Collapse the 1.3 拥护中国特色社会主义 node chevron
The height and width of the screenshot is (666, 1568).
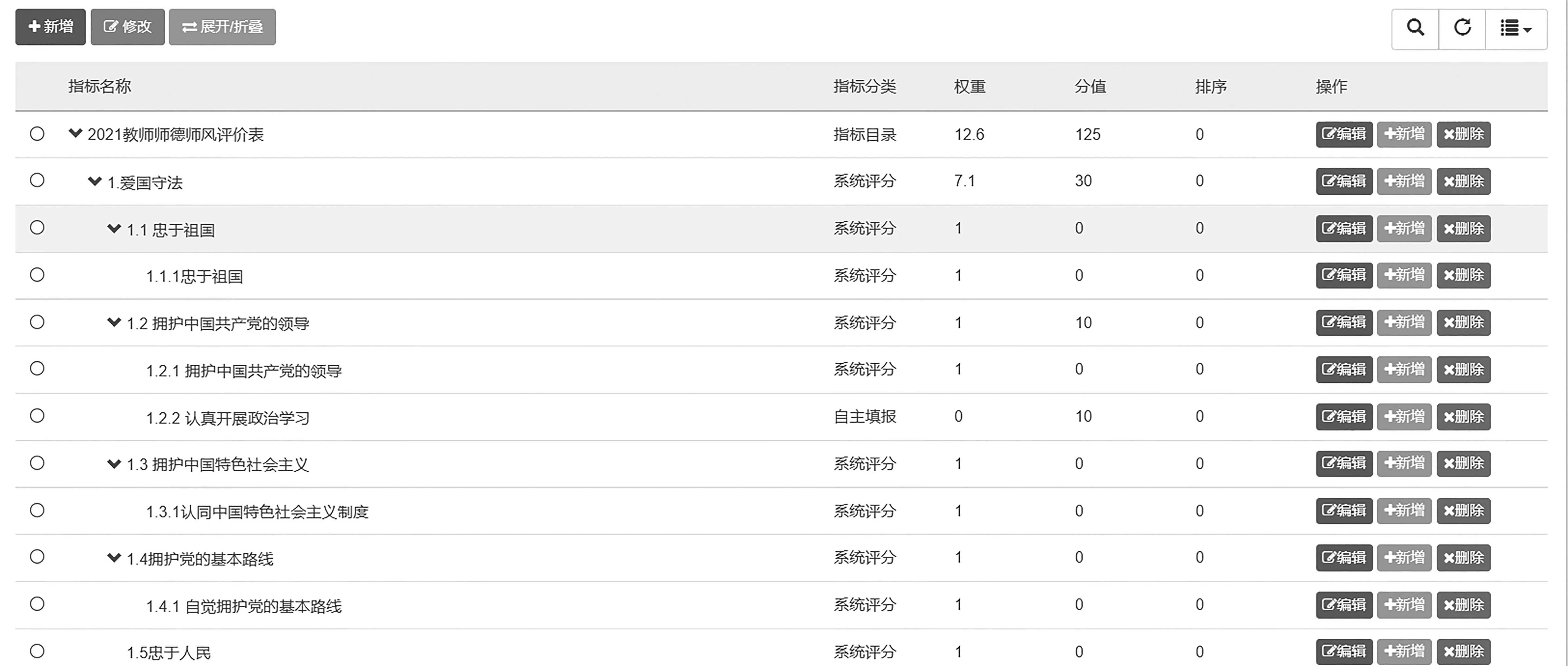(x=114, y=464)
